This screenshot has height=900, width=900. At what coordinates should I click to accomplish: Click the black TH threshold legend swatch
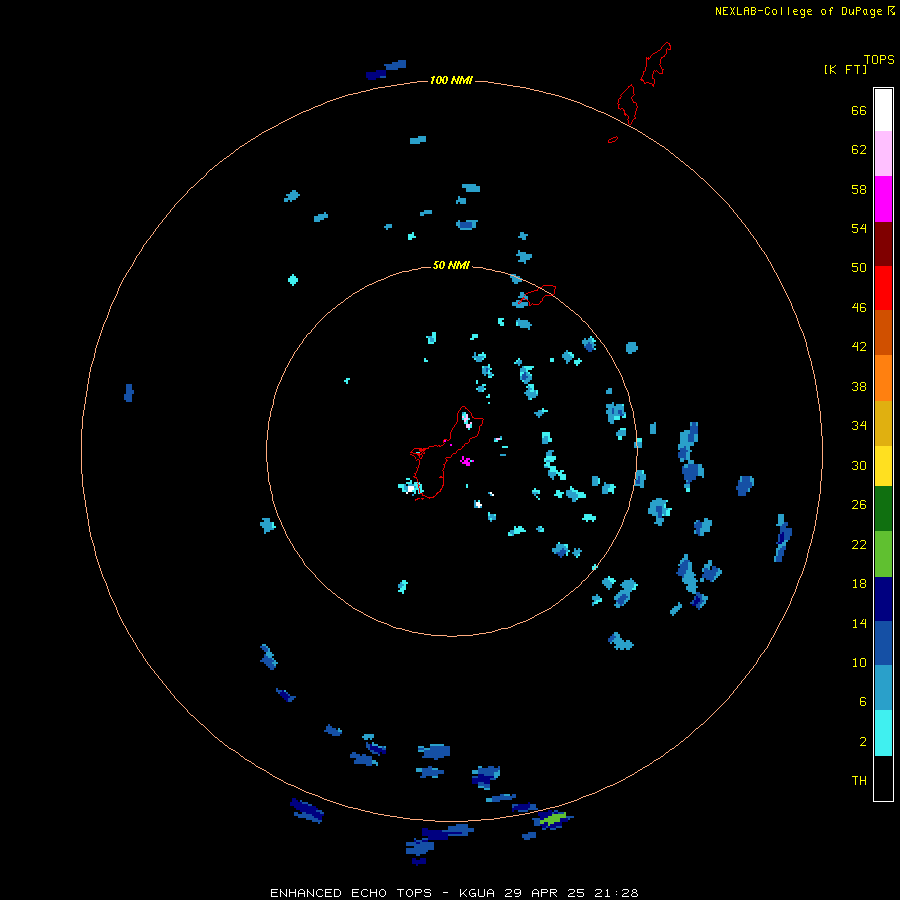[x=883, y=778]
